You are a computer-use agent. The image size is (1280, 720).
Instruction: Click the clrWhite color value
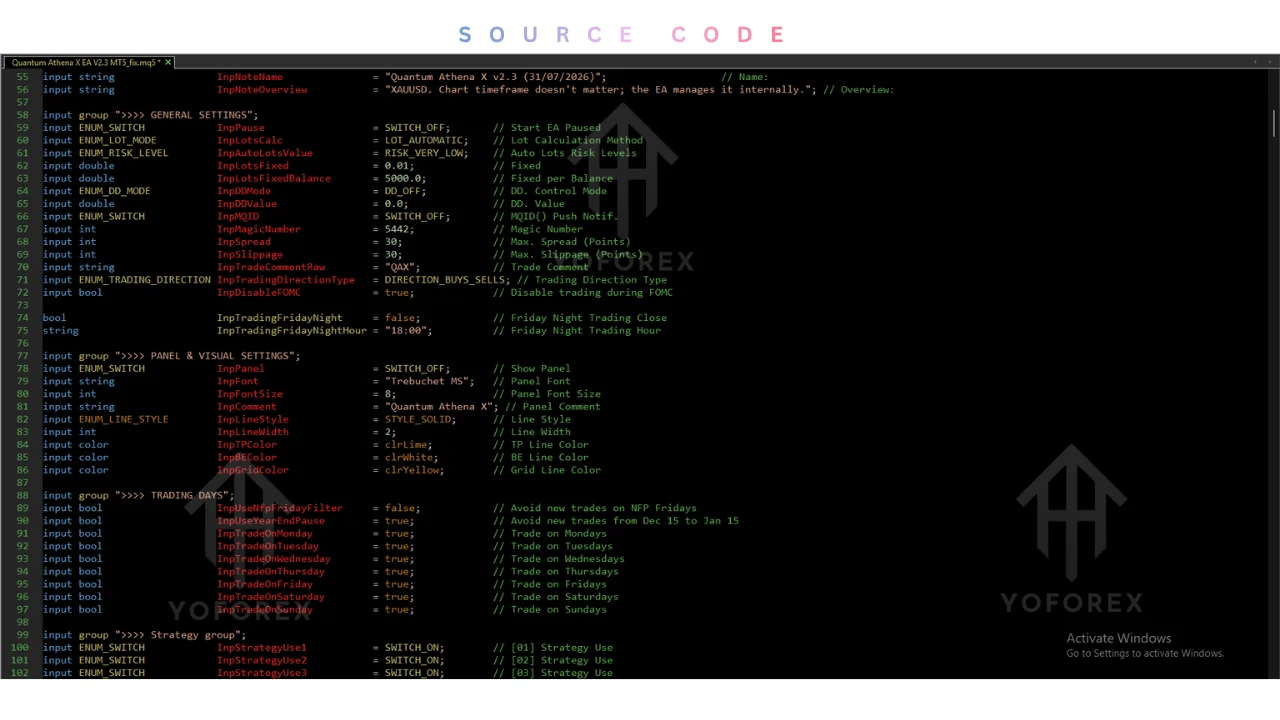tap(409, 458)
